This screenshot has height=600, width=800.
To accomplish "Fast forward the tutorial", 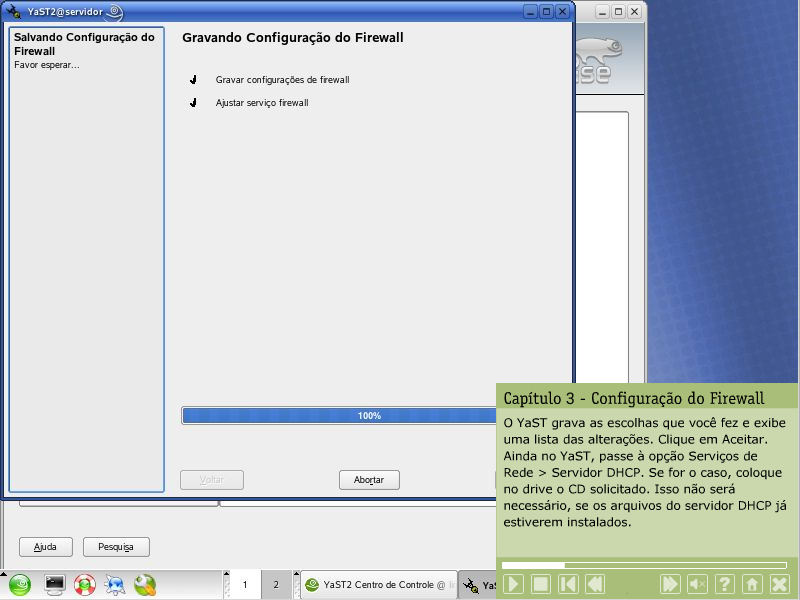I will pos(670,584).
